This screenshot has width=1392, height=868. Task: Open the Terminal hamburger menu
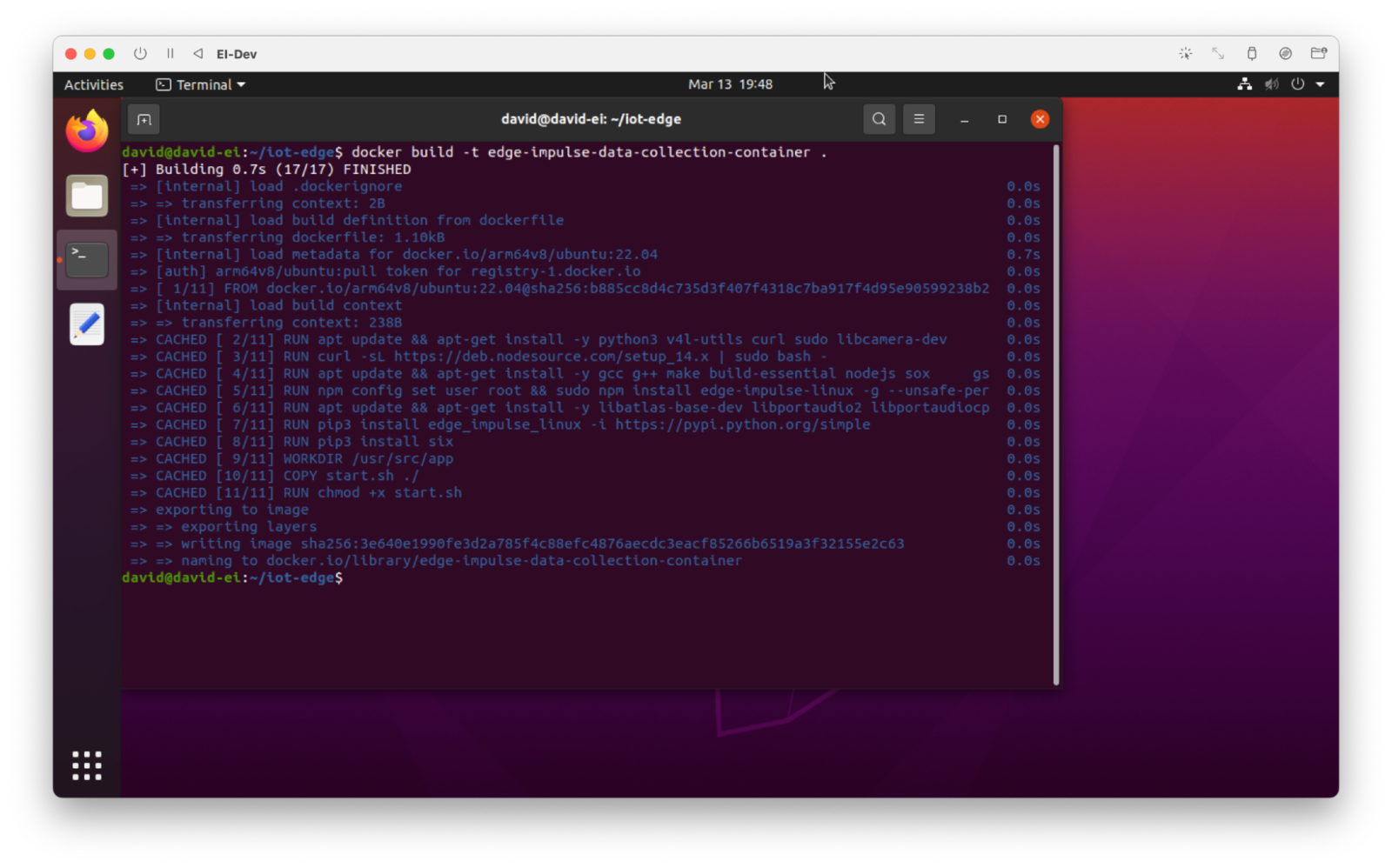click(x=919, y=119)
